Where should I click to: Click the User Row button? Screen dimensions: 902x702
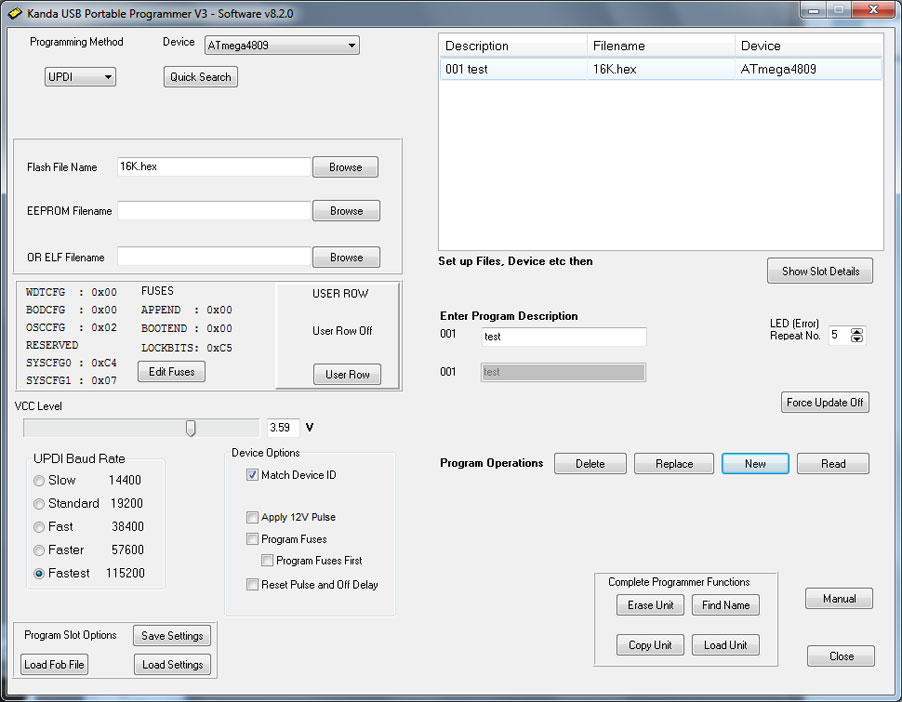pos(347,375)
